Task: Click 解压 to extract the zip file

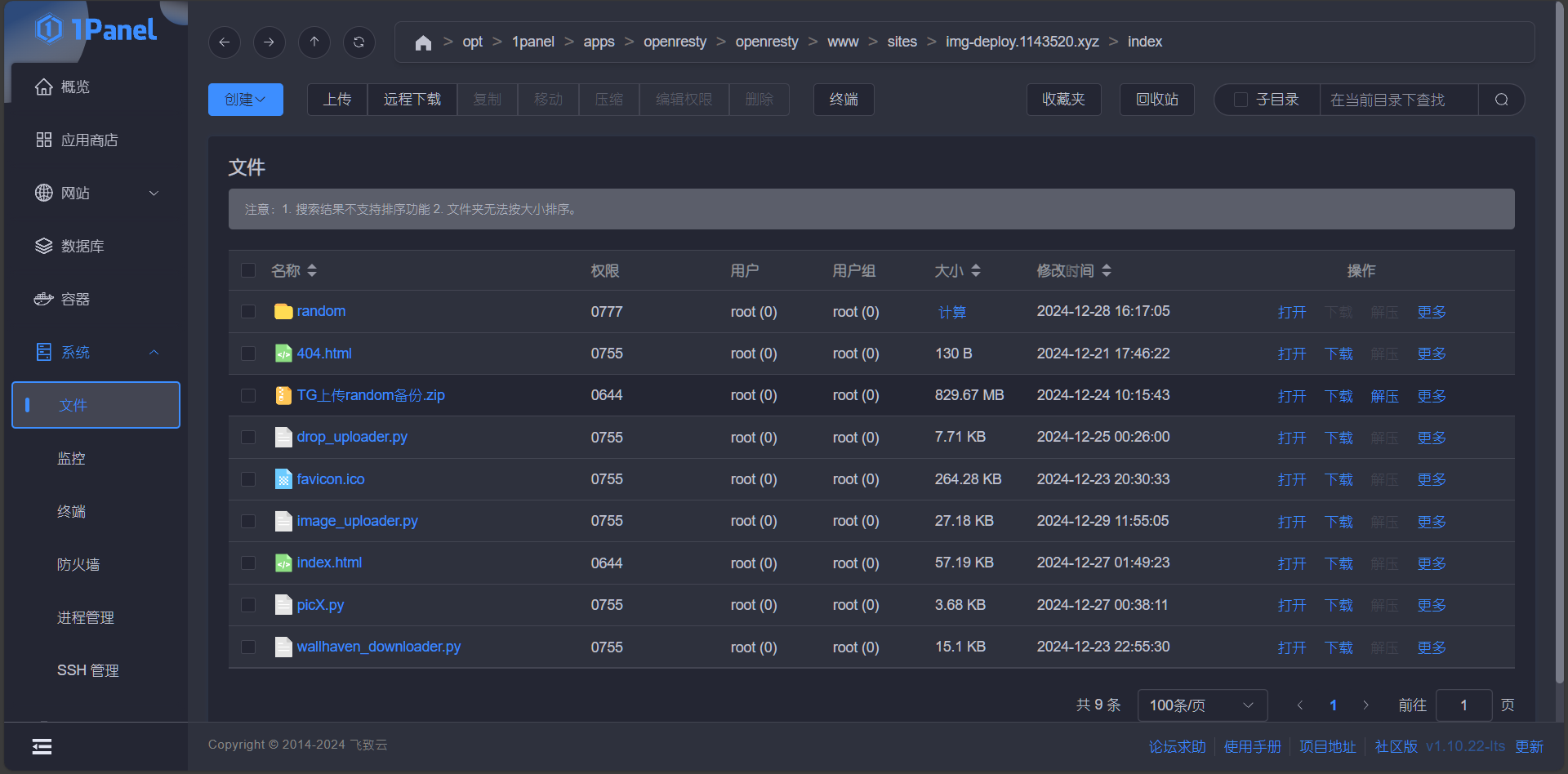Action: [x=1384, y=396]
